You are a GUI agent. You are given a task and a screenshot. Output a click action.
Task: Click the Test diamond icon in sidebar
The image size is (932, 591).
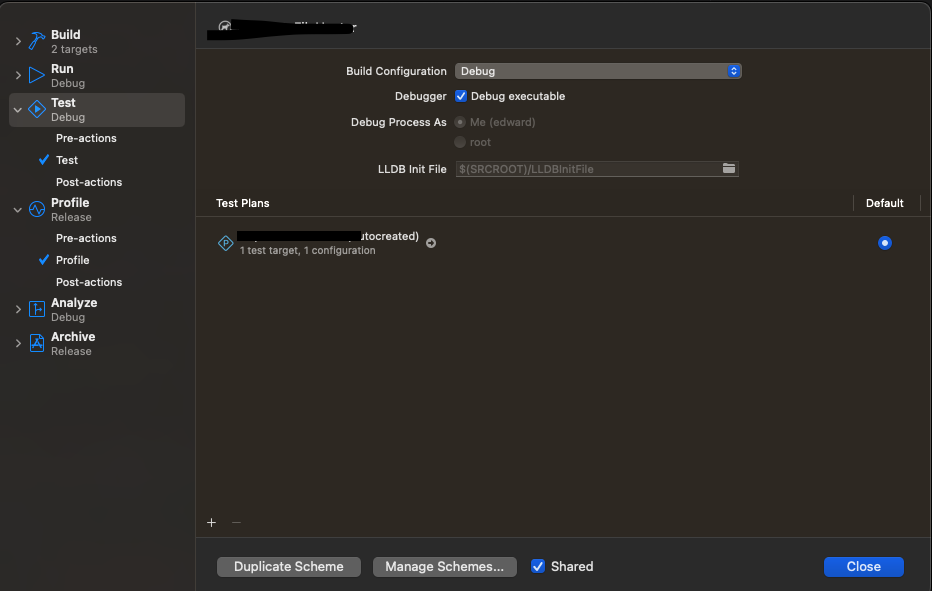[37, 109]
